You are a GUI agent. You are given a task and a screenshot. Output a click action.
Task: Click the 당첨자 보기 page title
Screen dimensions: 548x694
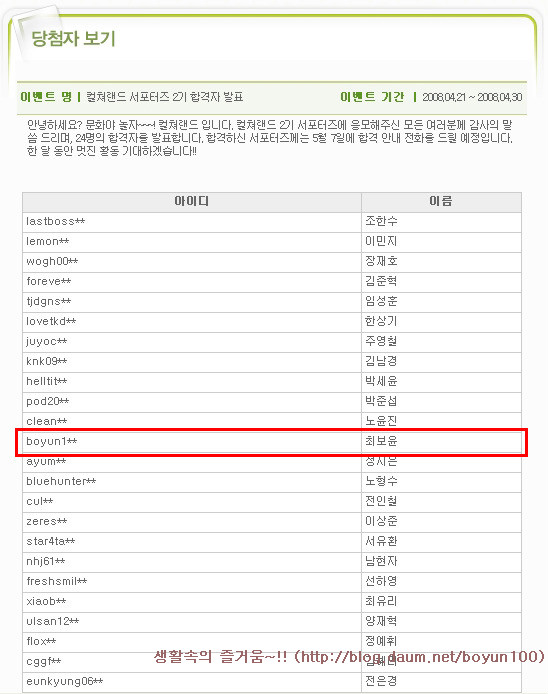coord(73,39)
